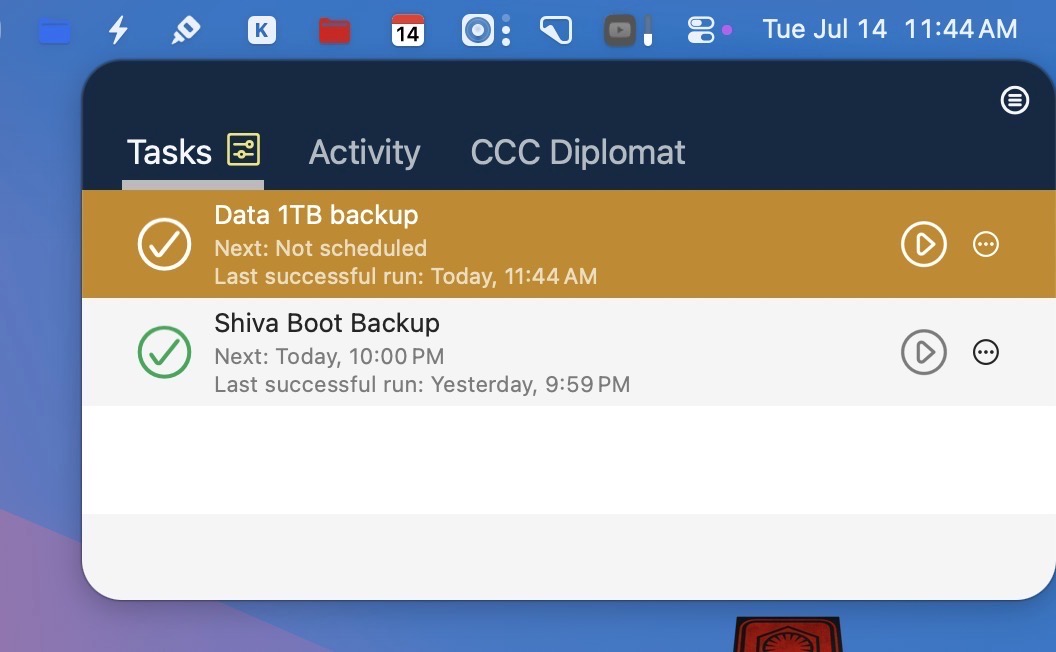Run the Data 1TB backup task

click(x=923, y=244)
